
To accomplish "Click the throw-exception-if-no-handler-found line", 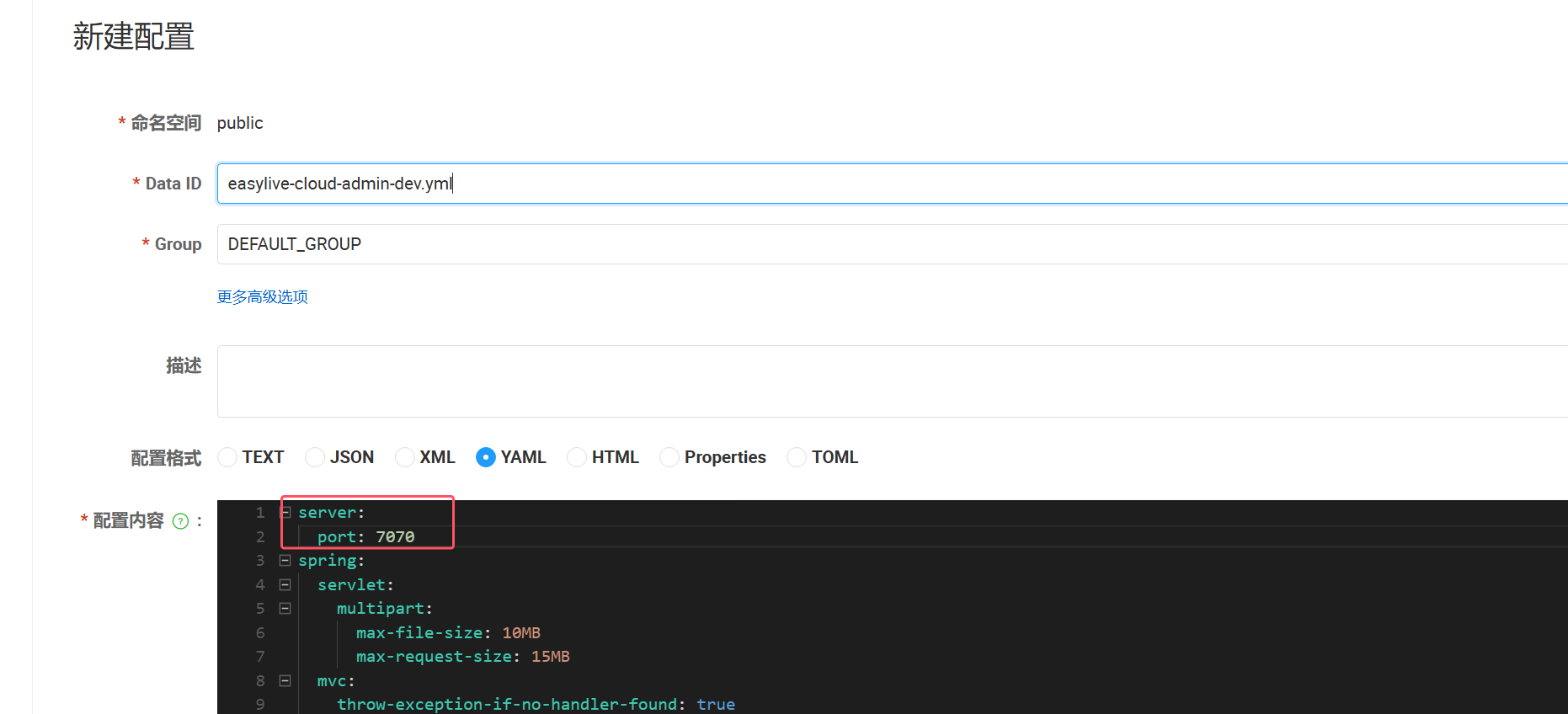I will [x=536, y=704].
